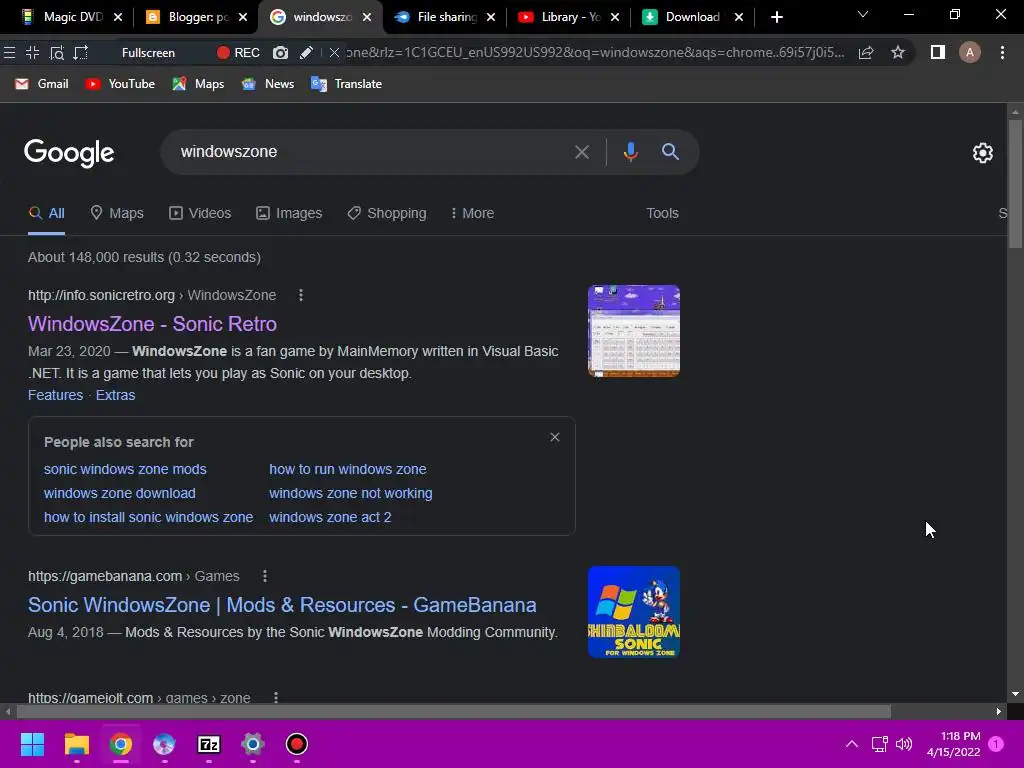Open options for sonicretro.org result
Screen dimensions: 1024x768
[300, 295]
